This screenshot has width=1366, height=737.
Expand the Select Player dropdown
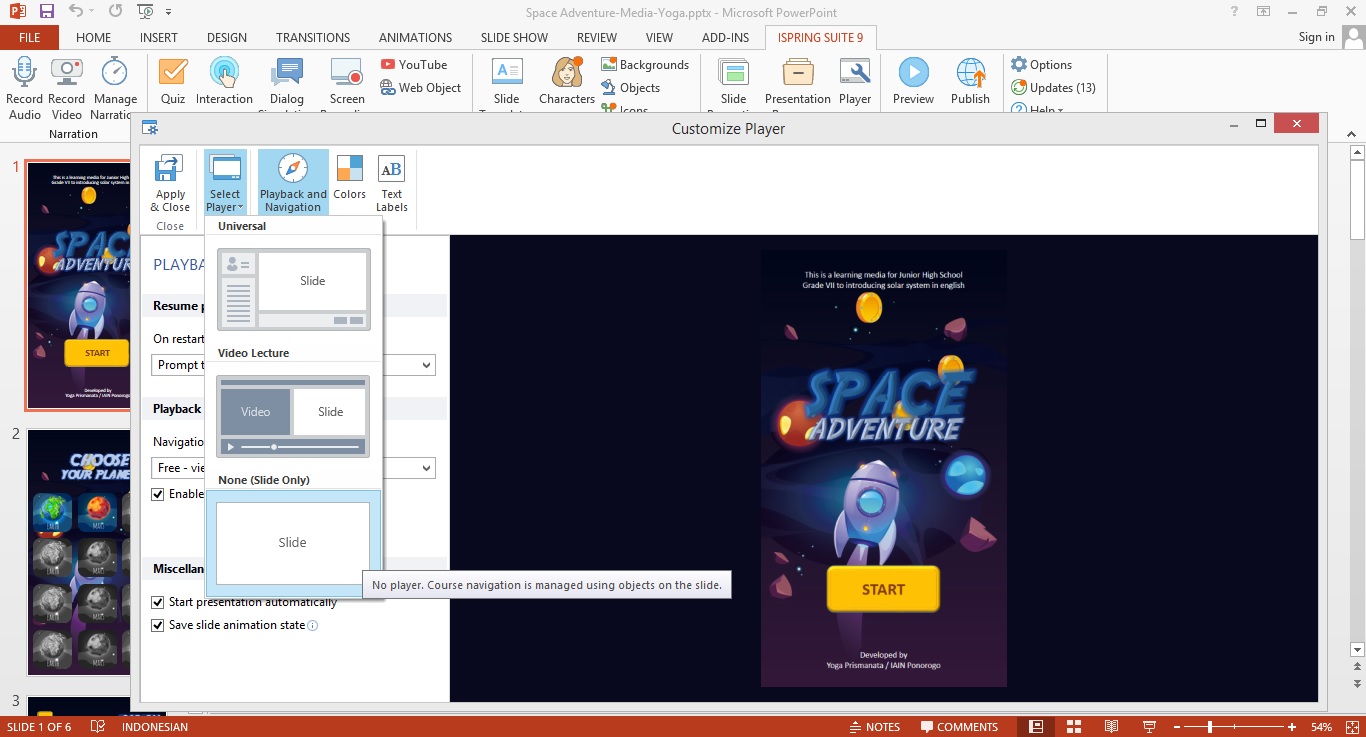[224, 182]
